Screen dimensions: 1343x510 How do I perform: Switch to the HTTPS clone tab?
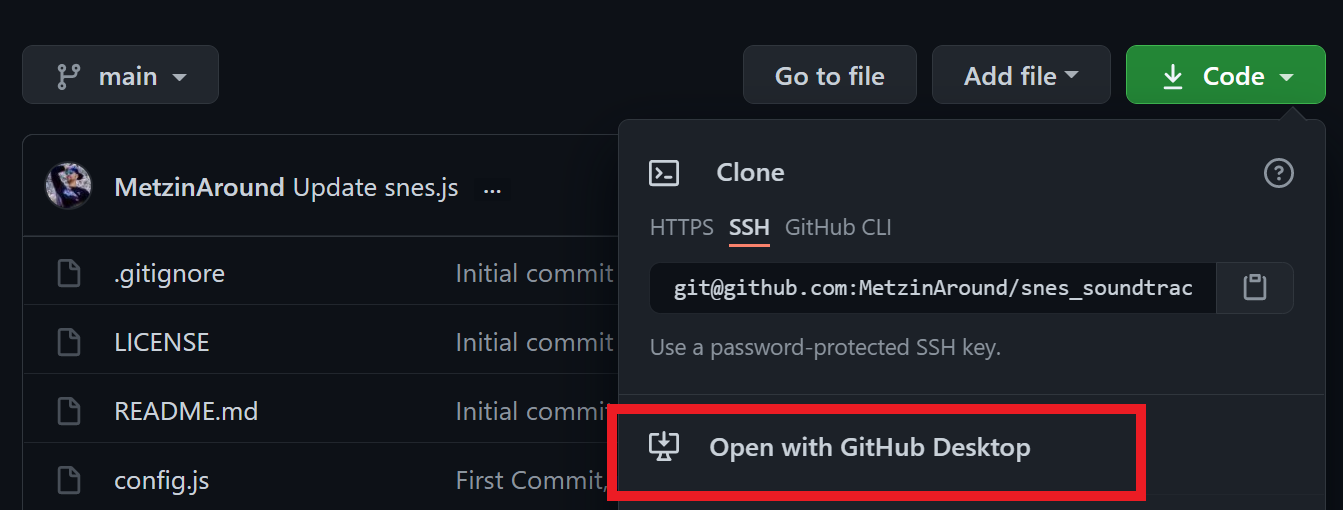[x=681, y=227]
